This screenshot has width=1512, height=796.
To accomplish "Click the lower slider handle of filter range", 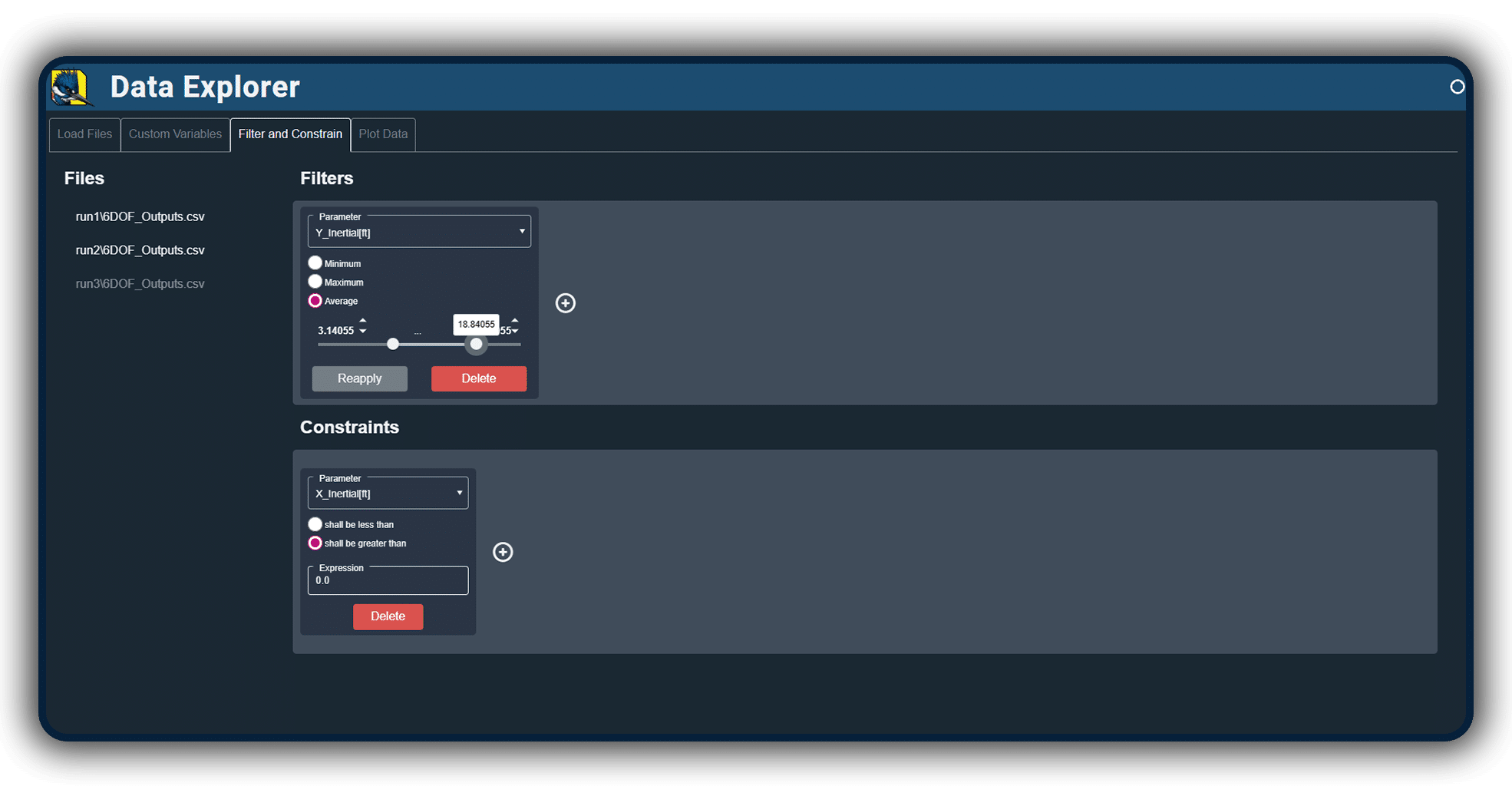I will pos(393,344).
